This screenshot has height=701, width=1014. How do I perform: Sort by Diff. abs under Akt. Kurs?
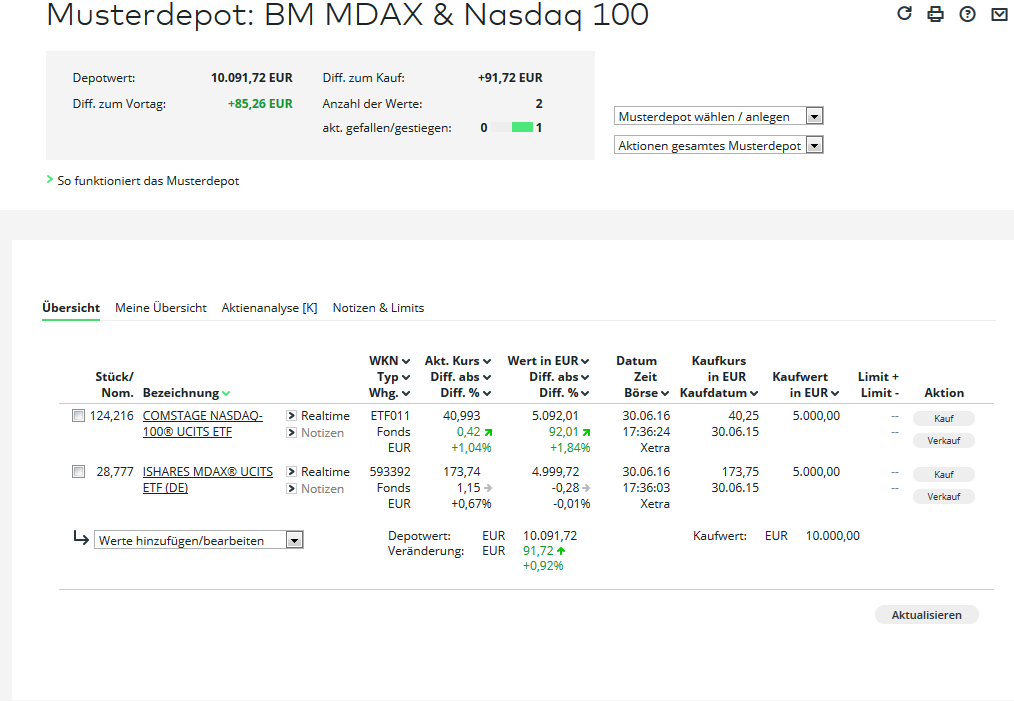(460, 377)
